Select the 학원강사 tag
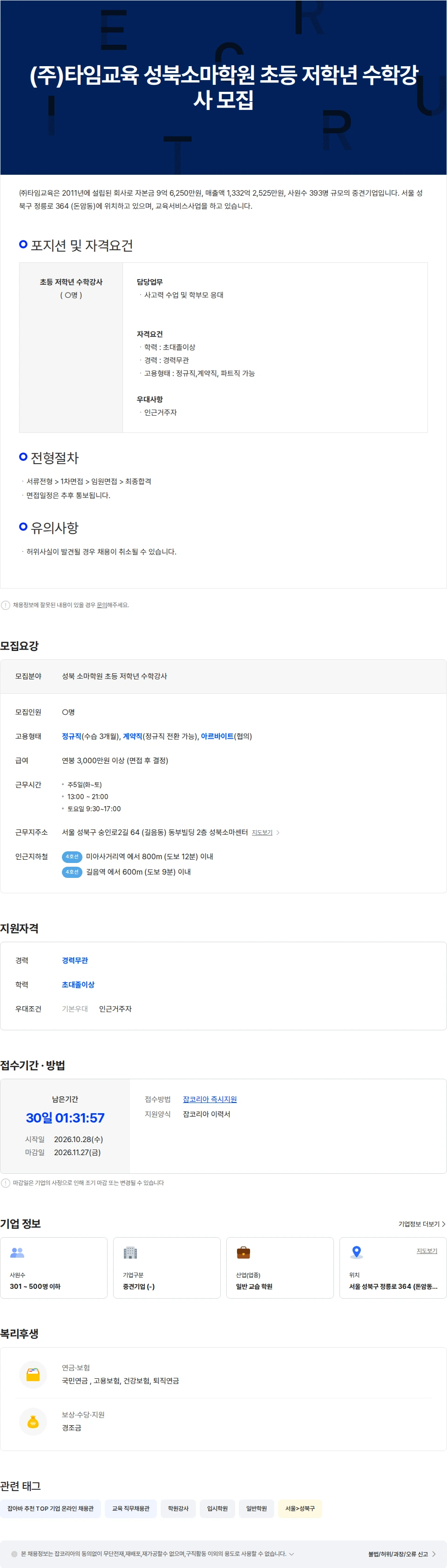This screenshot has height=1568, width=447. pyautogui.click(x=178, y=1508)
